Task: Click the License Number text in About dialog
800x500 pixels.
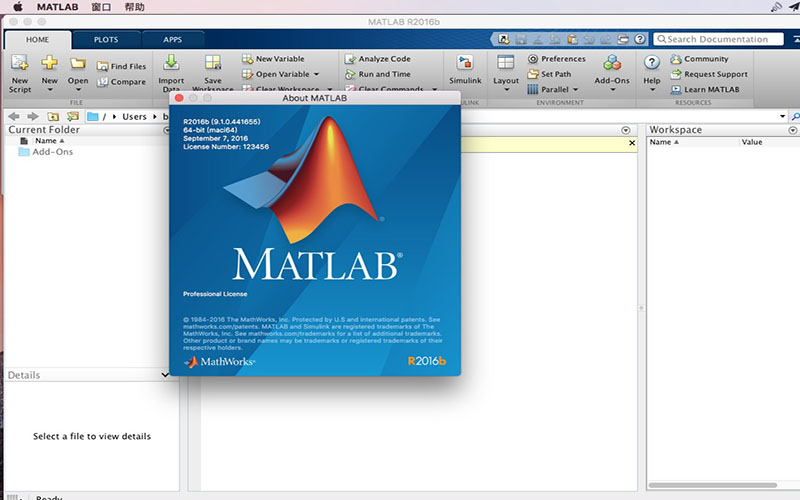Action: (x=226, y=147)
